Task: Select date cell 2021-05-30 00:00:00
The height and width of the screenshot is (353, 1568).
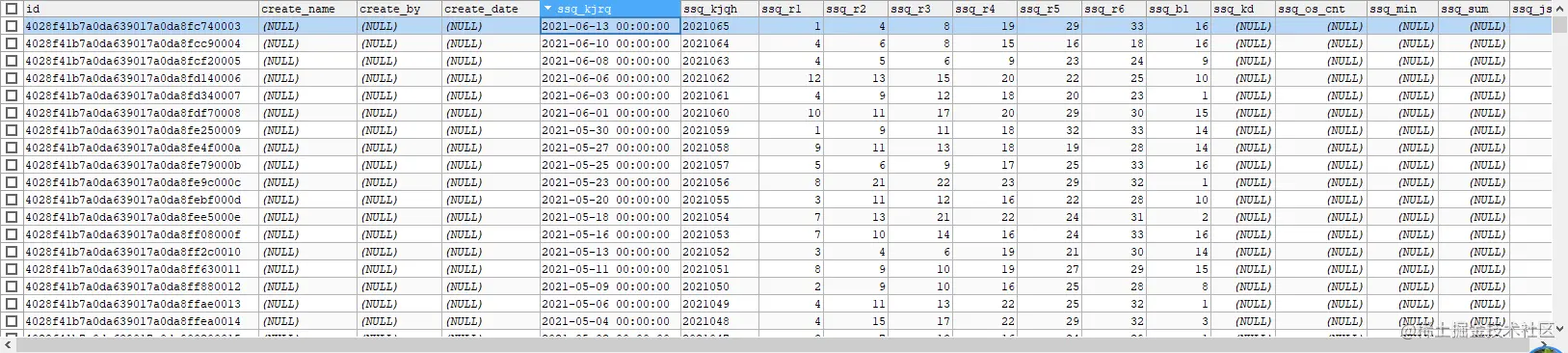Action: (x=610, y=130)
